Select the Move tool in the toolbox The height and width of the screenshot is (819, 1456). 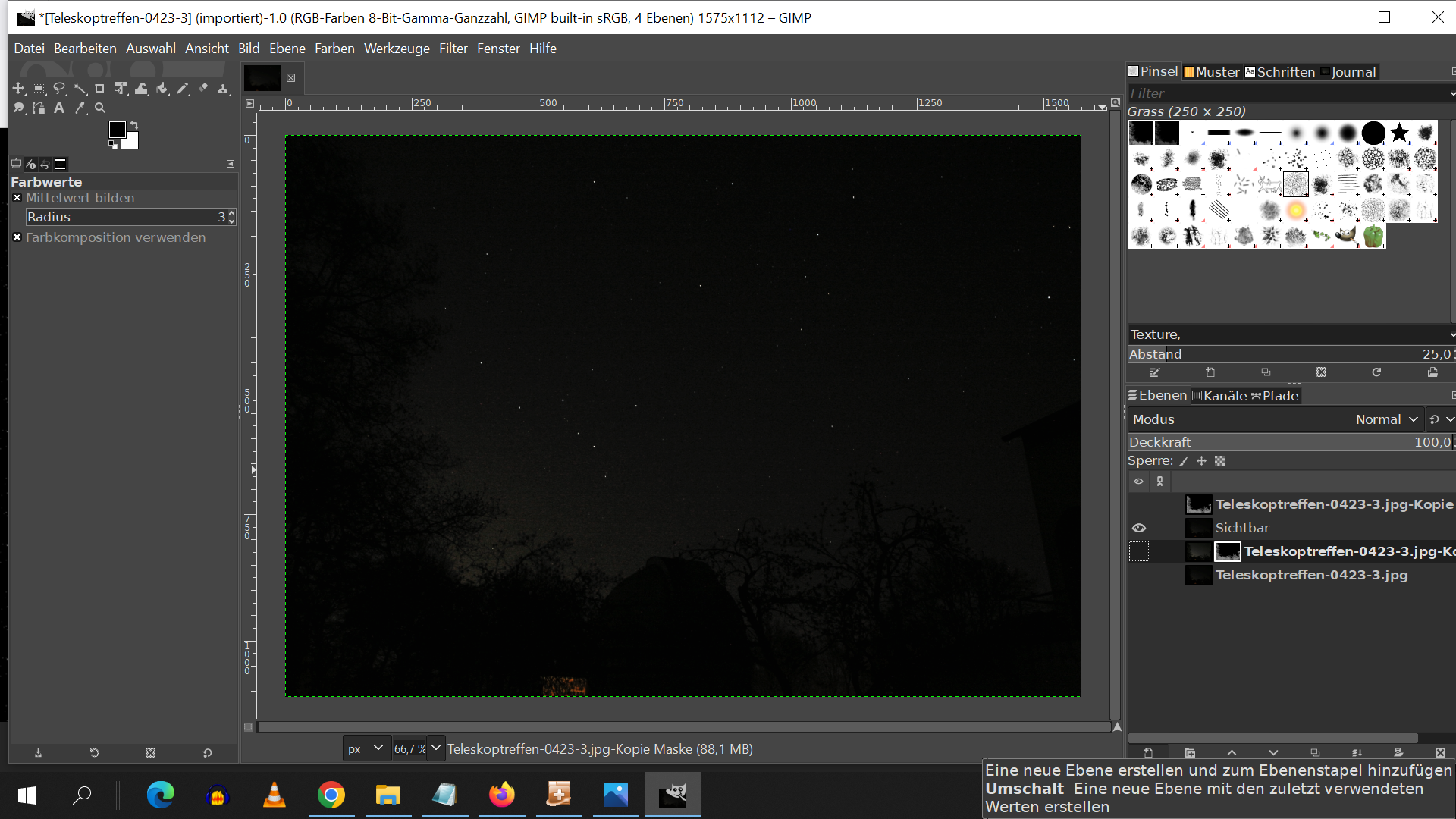[x=18, y=89]
